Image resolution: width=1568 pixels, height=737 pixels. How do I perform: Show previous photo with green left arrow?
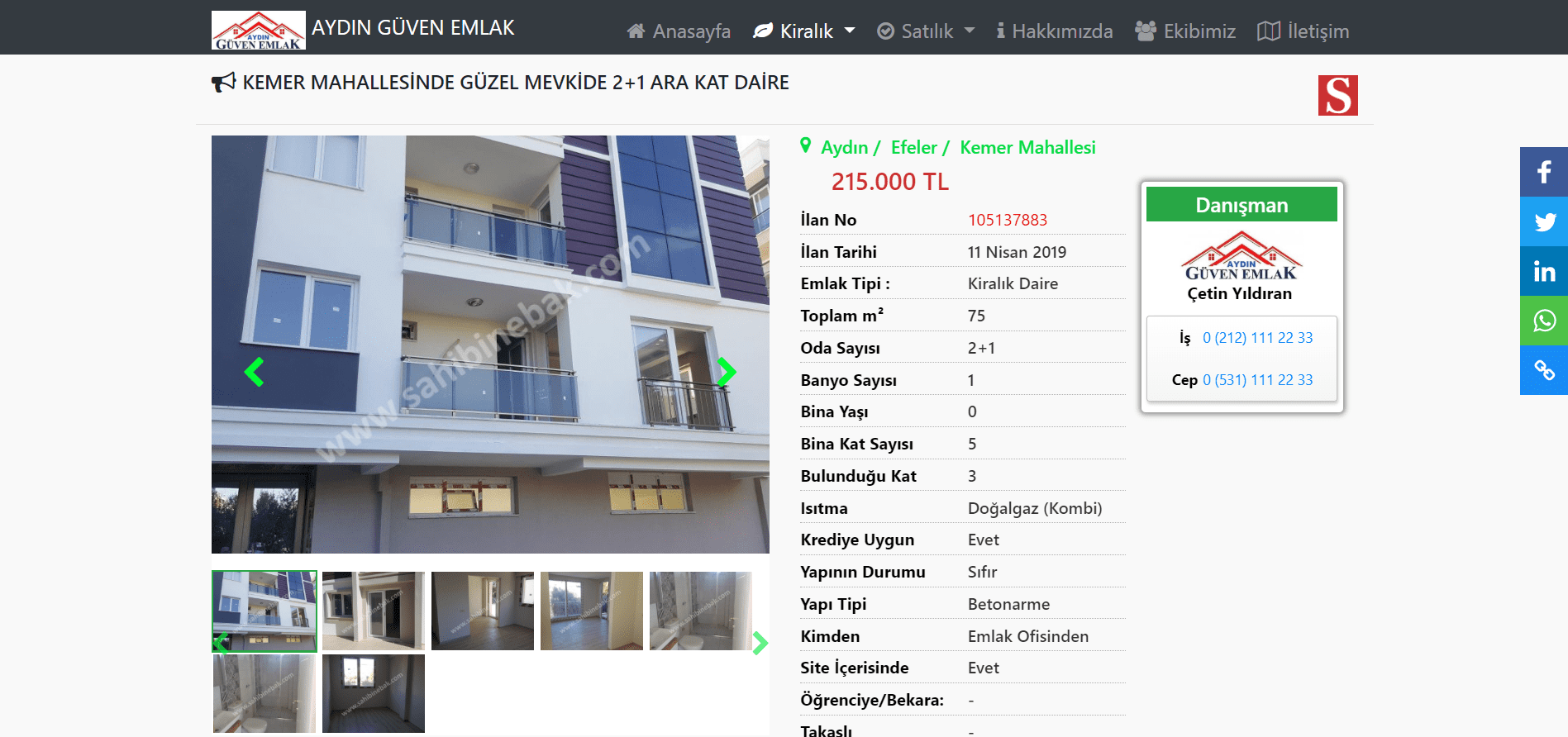pos(255,372)
